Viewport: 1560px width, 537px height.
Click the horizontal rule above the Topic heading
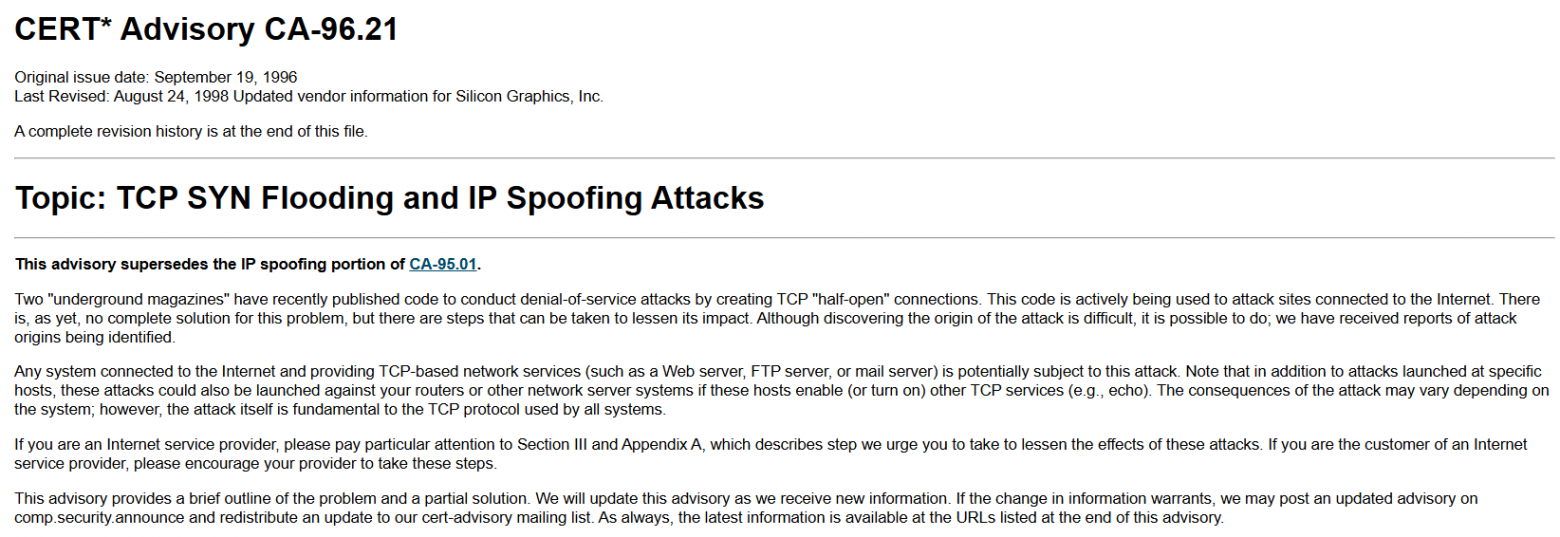click(x=784, y=158)
